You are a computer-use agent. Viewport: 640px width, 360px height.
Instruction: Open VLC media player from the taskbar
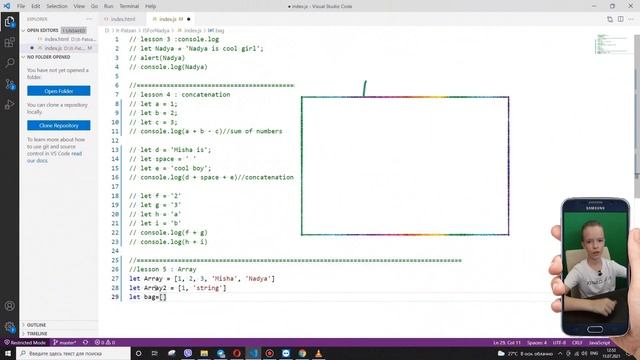318,353
